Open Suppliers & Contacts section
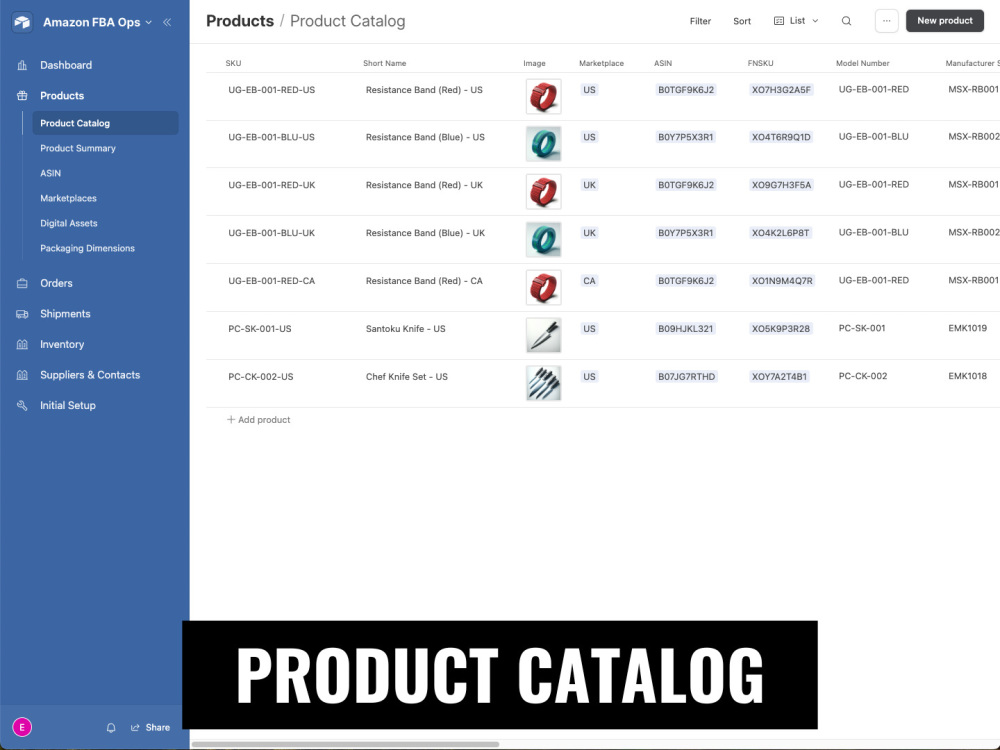 tap(90, 375)
